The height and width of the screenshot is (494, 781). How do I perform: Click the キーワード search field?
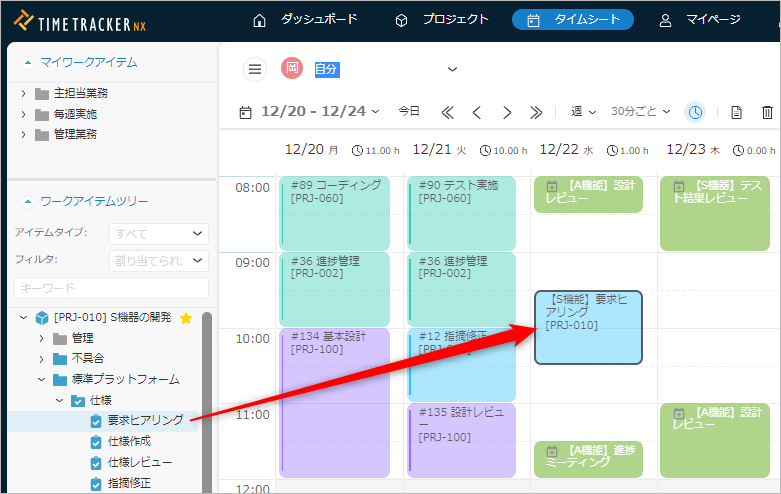(111, 288)
